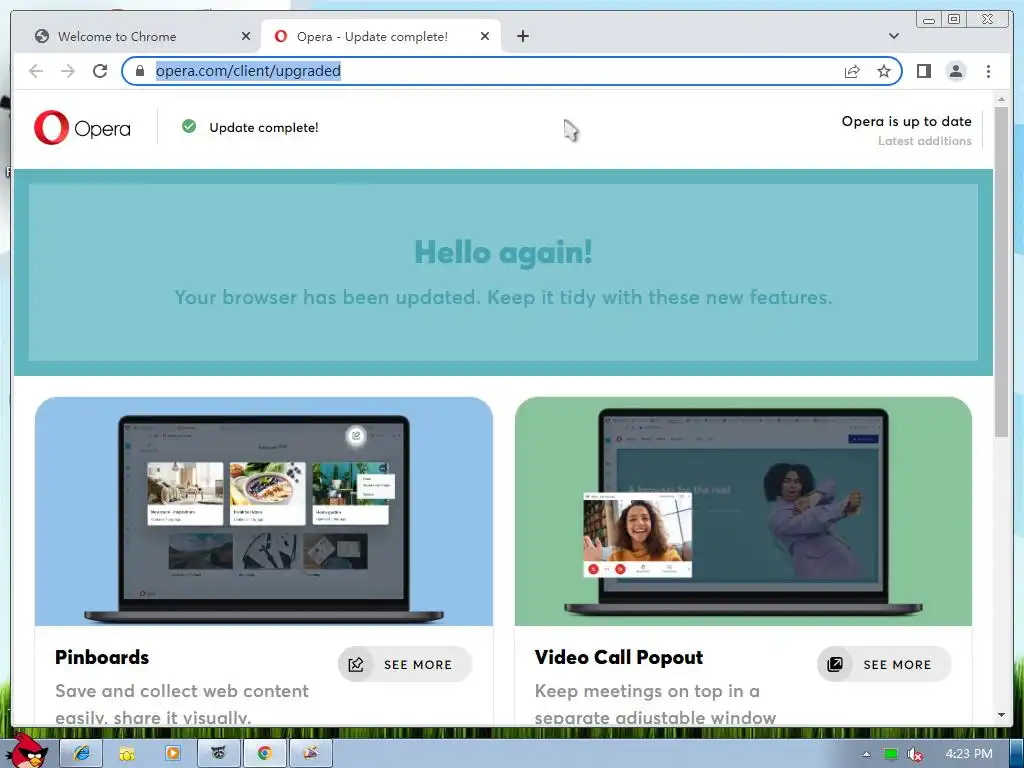The height and width of the screenshot is (768, 1024).
Task: Click See More for Pinboards
Action: (405, 664)
